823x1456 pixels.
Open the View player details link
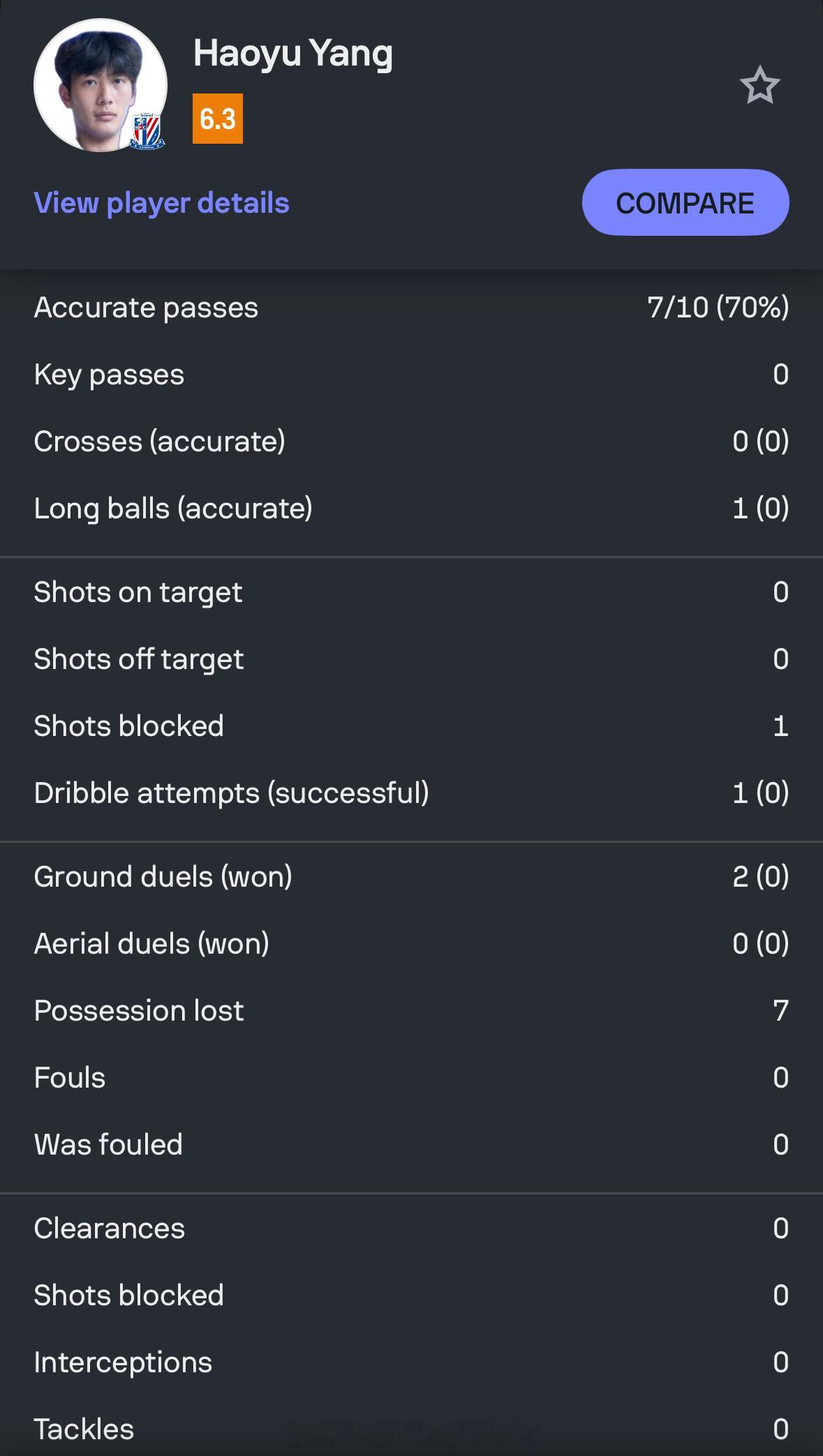coord(161,203)
